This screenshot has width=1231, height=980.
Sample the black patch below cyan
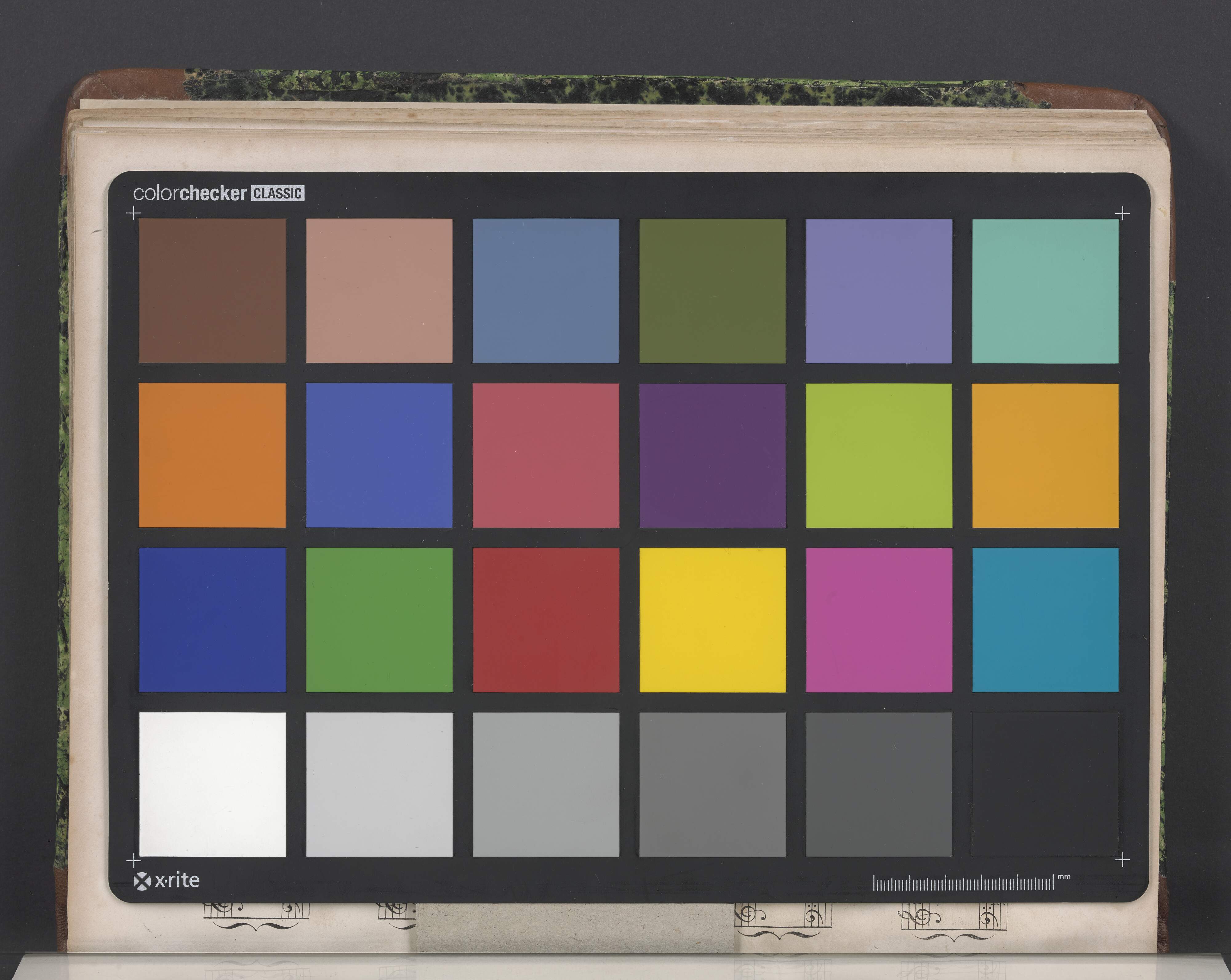pos(1045,784)
